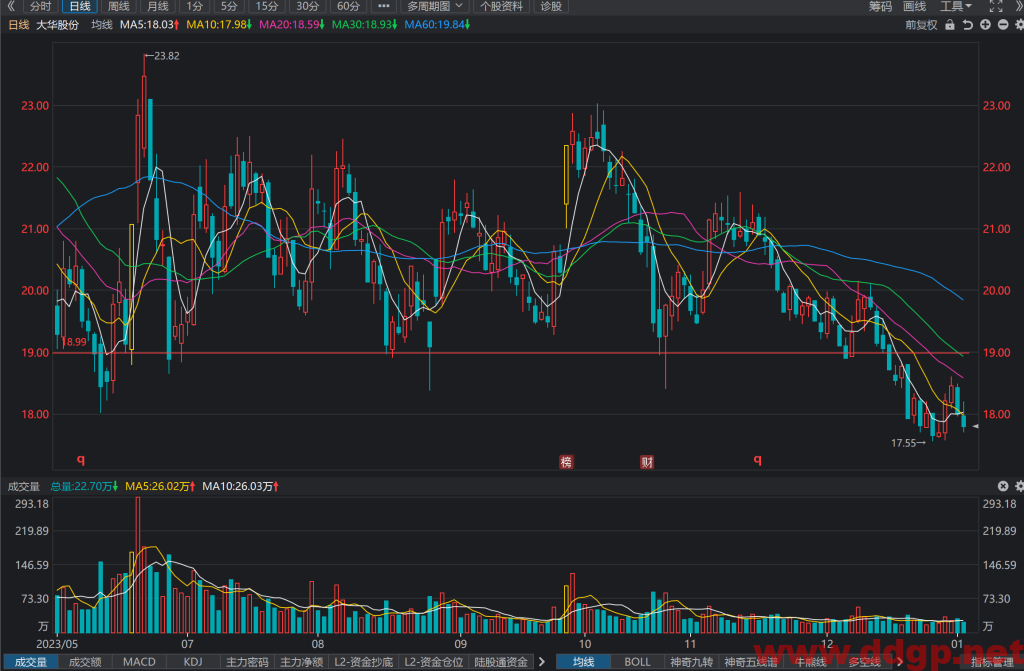Viewport: 1024px width, 671px height.
Task: Click the 财 financial report marker
Action: 647,462
